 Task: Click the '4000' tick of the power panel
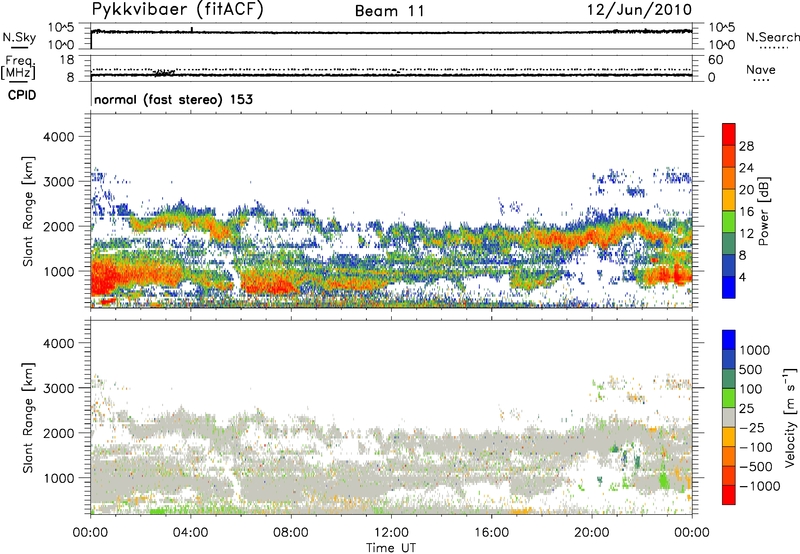pyautogui.click(x=59, y=137)
